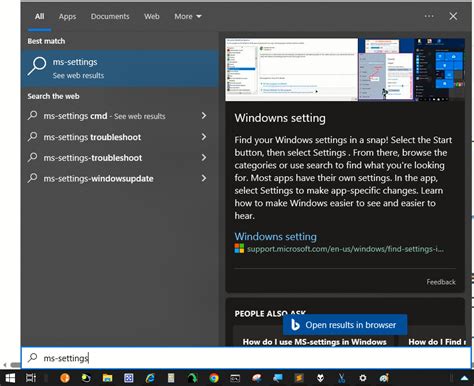Click the ms-settings search input box

pyautogui.click(x=246, y=358)
